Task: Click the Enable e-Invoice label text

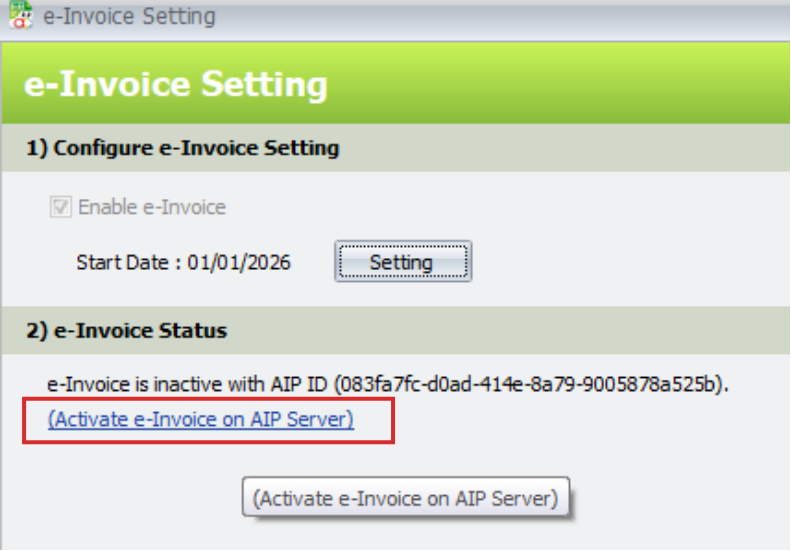Action: click(152, 208)
